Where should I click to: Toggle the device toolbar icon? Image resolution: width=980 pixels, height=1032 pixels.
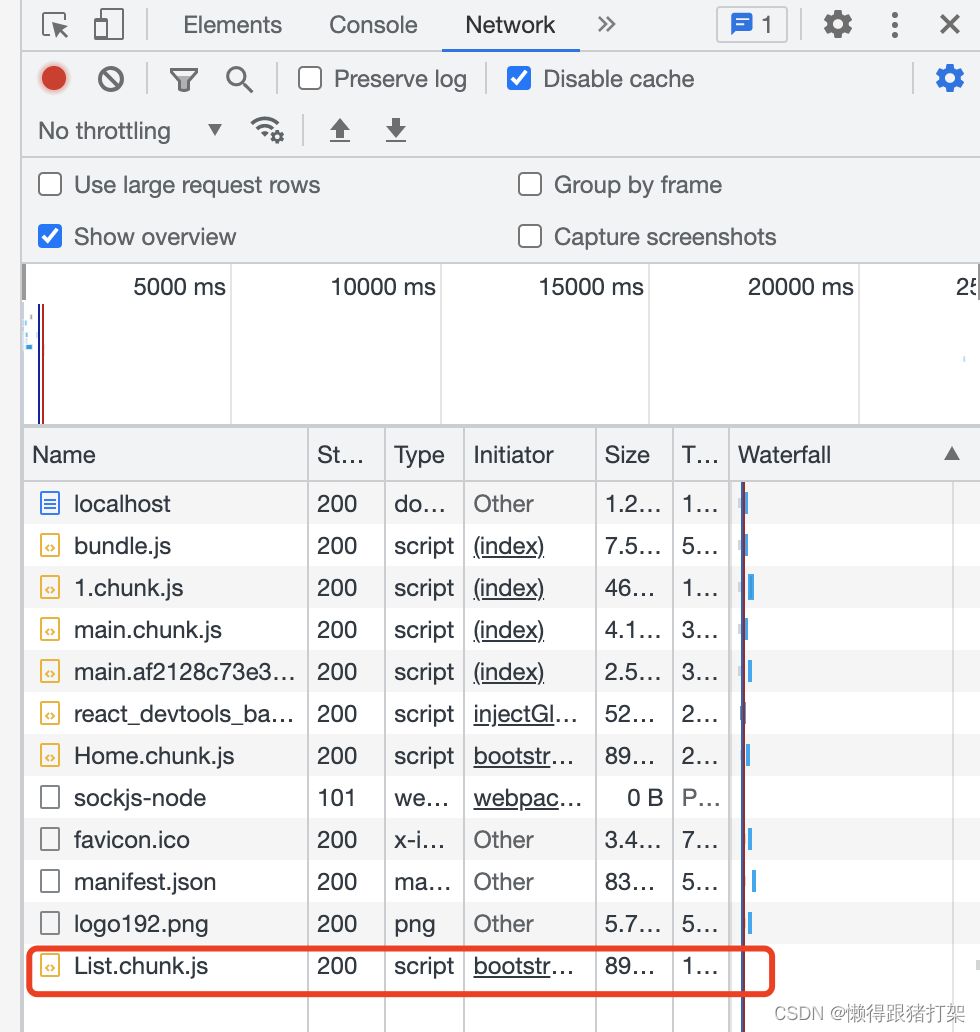[107, 25]
